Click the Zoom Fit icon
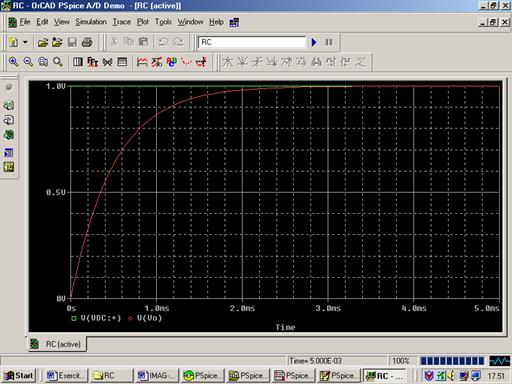The image size is (512, 384). [58, 62]
